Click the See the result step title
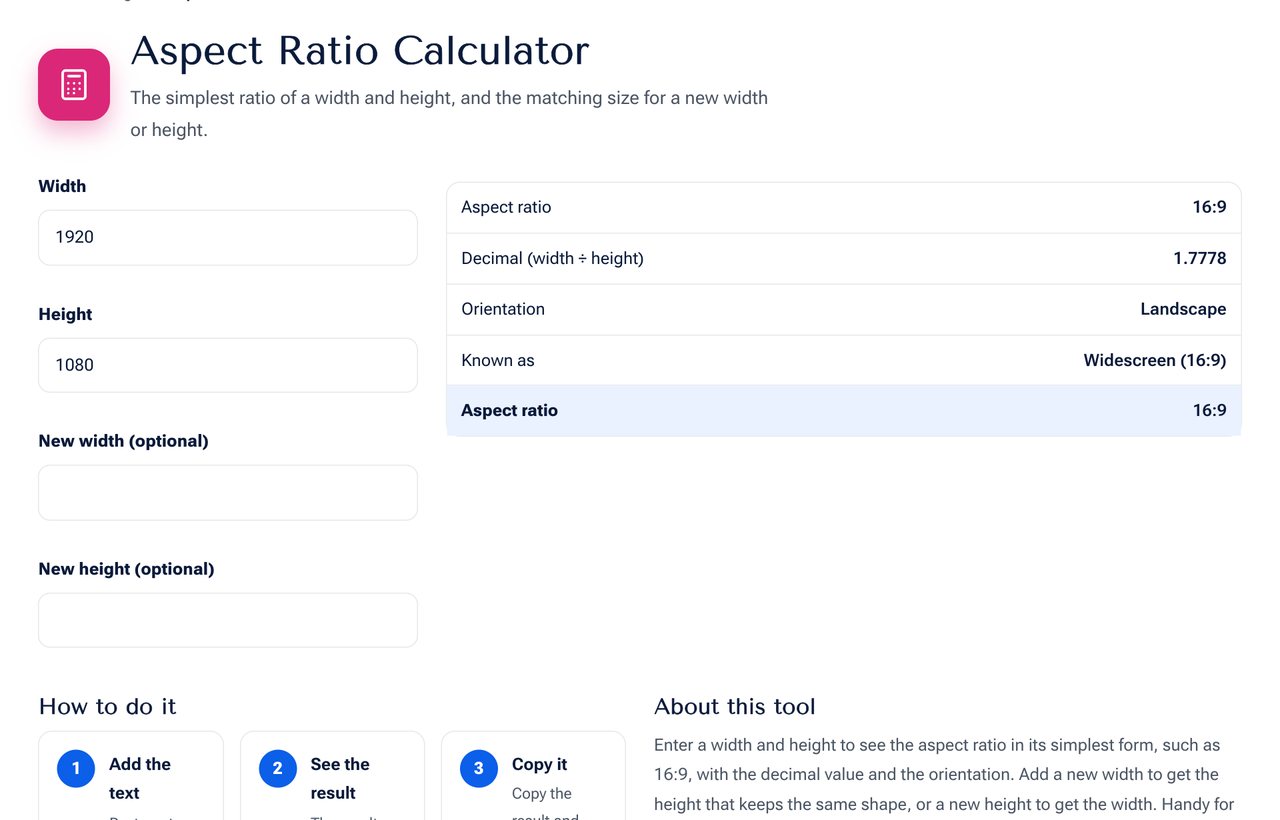Viewport: 1280px width, 820px height. click(340, 778)
